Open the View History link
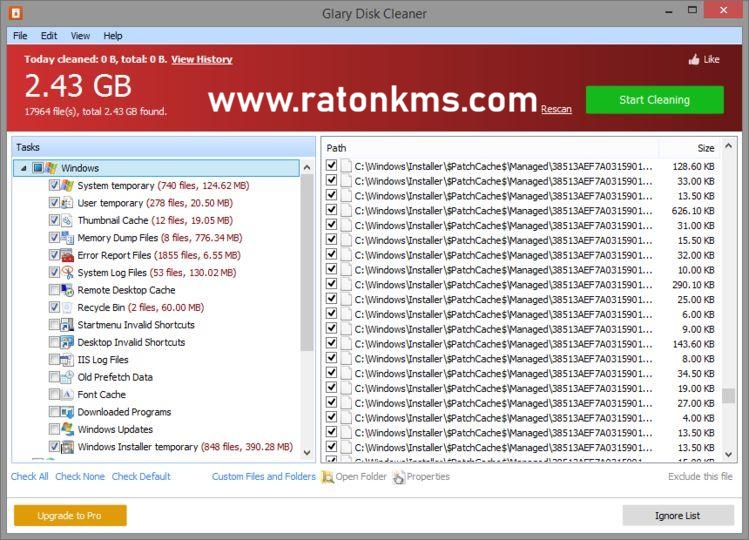This screenshot has width=749, height=540. pos(202,59)
